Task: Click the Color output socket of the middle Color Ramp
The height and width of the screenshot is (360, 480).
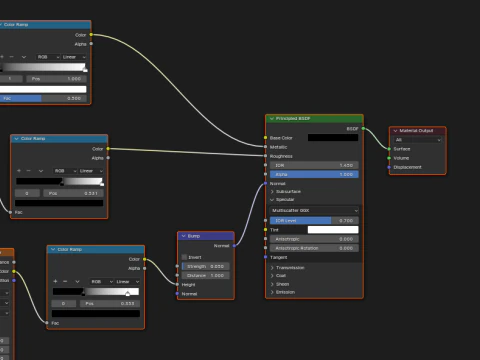Action: point(108,149)
